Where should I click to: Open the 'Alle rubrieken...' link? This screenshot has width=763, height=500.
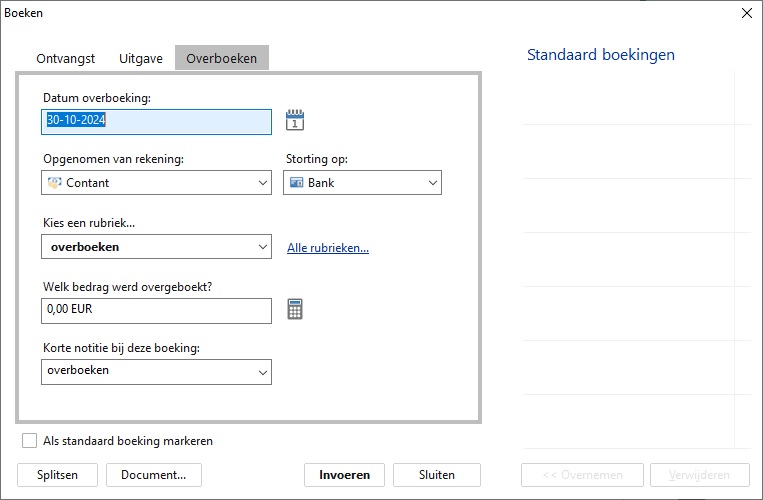click(328, 248)
